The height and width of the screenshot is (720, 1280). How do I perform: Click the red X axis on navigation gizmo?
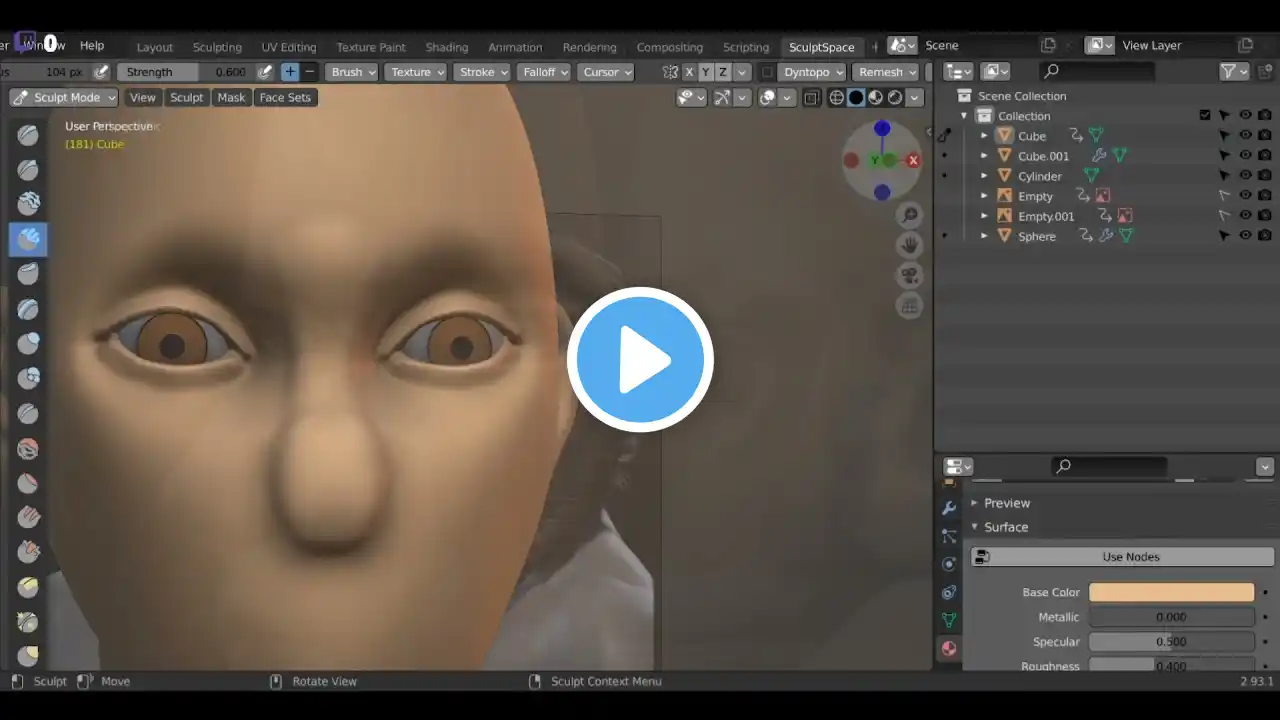[x=913, y=160]
